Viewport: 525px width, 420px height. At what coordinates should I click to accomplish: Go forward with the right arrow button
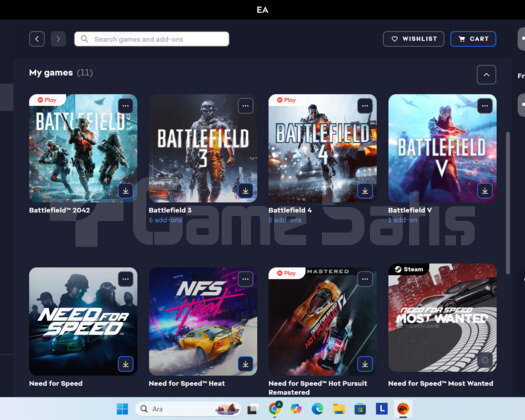point(58,39)
